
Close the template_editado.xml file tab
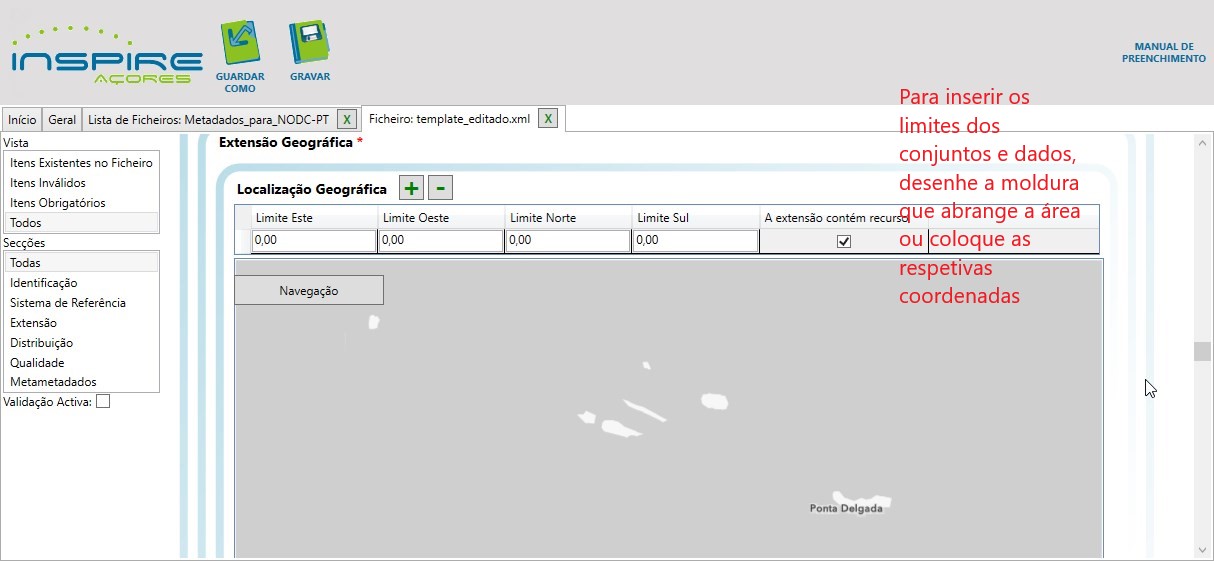pos(547,119)
